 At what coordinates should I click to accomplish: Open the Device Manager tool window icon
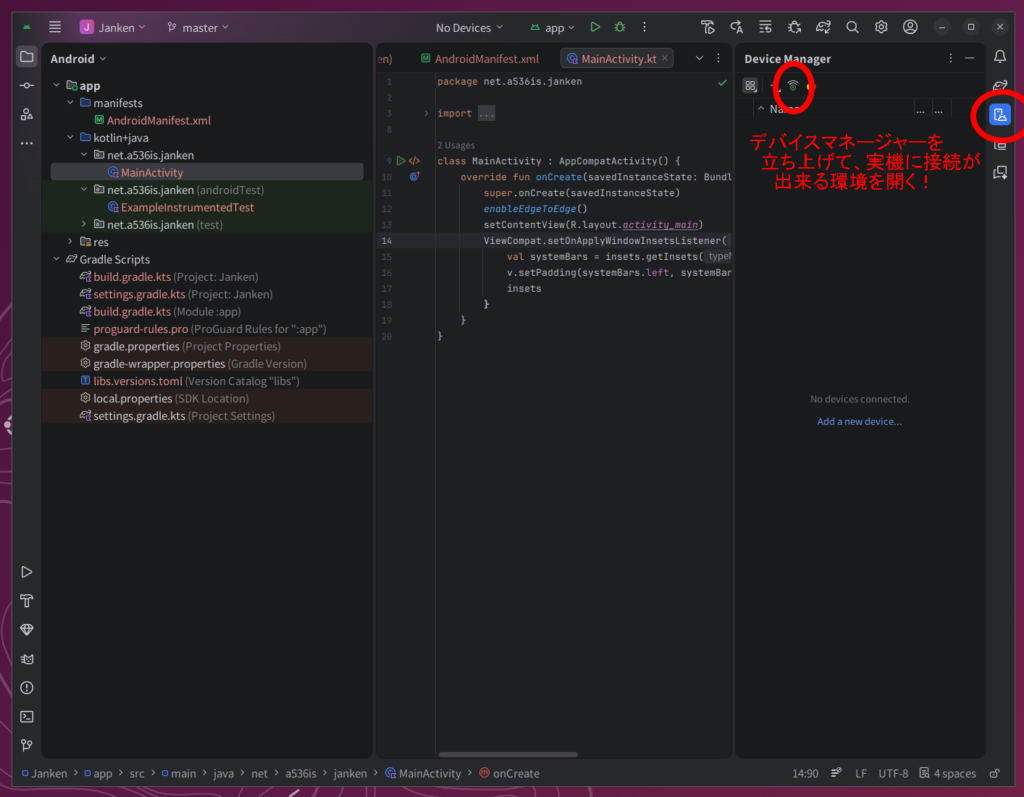point(999,114)
